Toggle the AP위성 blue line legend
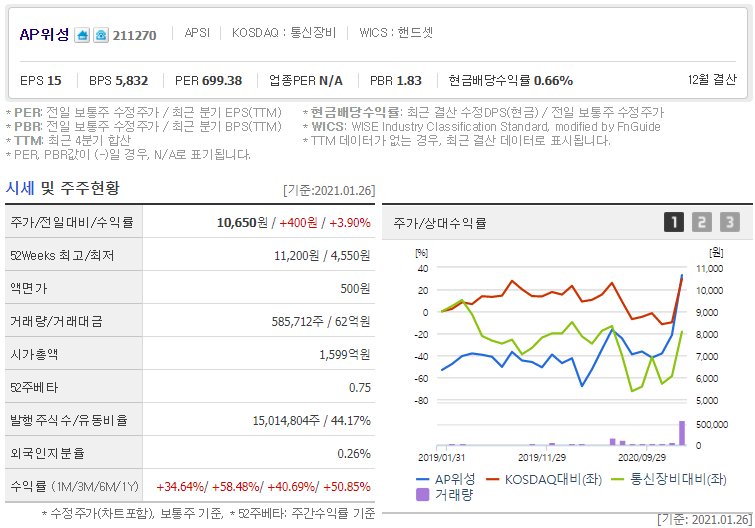This screenshot has width=755, height=528. click(445, 479)
